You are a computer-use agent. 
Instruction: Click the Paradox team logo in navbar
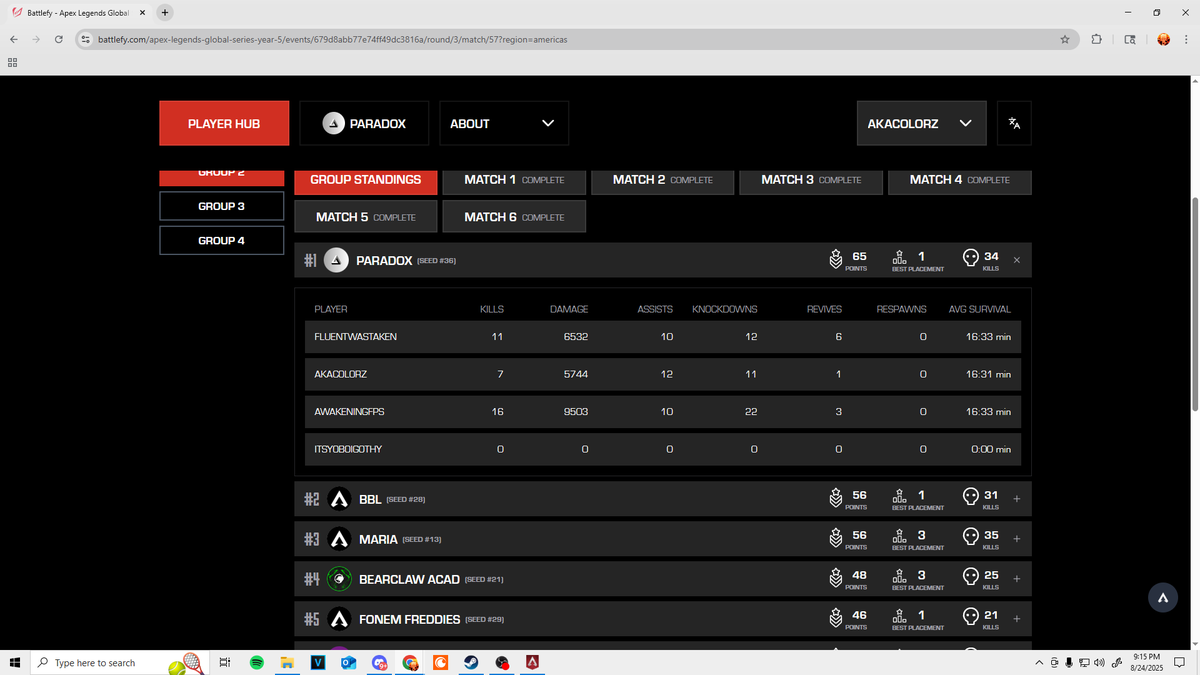pyautogui.click(x=334, y=123)
